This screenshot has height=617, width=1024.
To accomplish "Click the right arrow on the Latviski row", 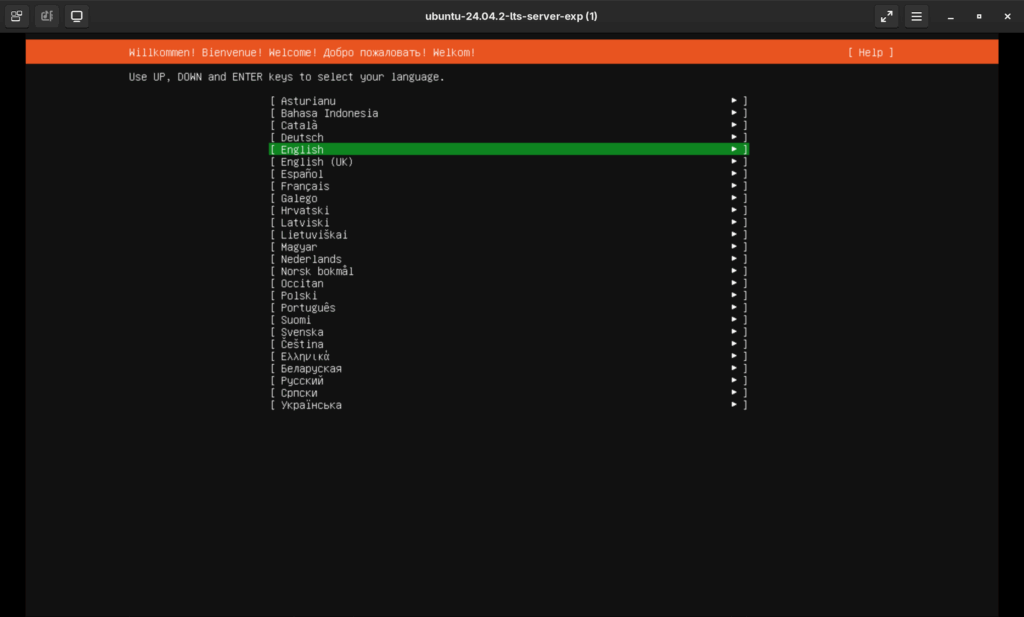I will pos(734,223).
